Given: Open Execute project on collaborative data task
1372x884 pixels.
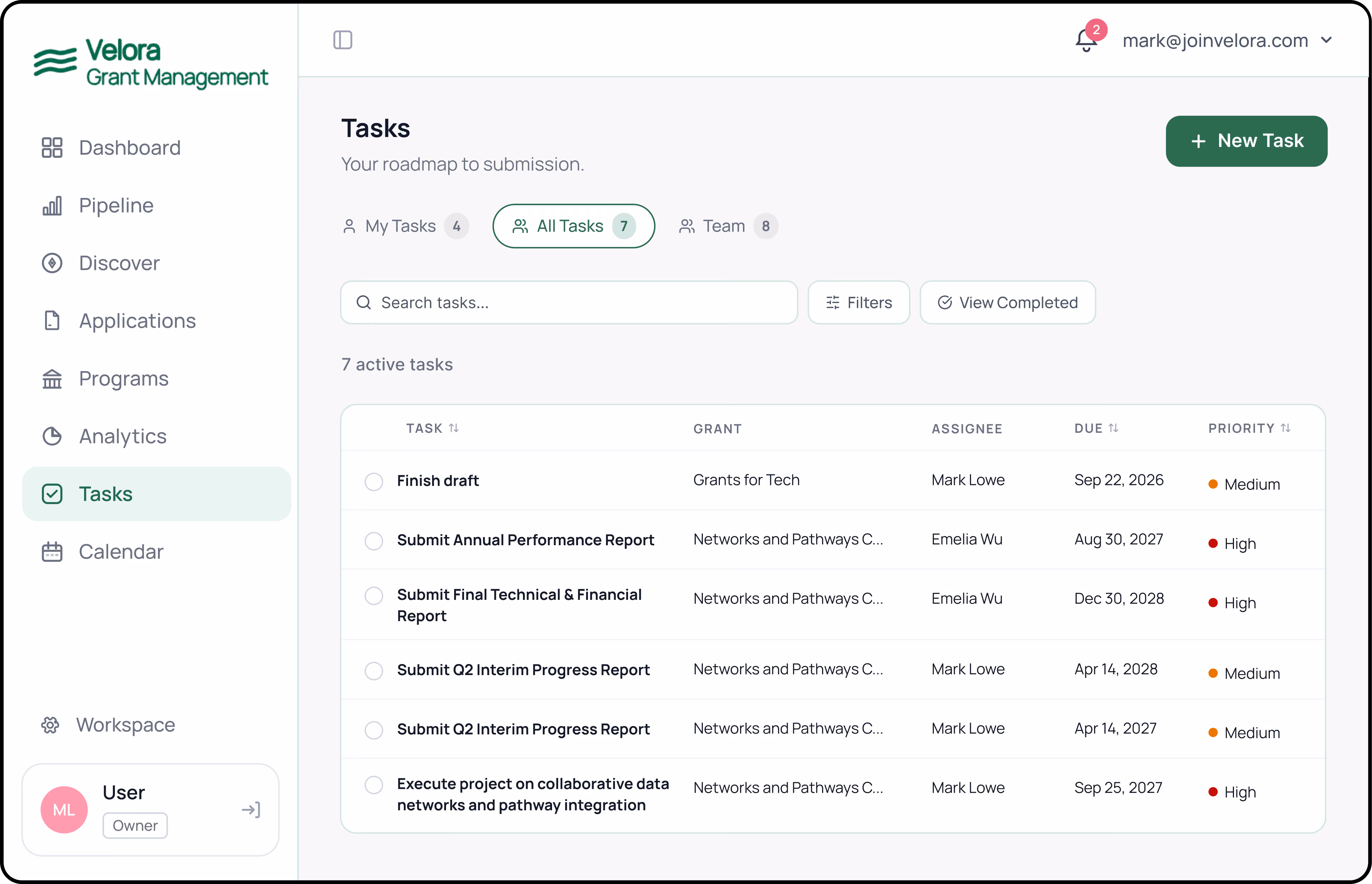Looking at the screenshot, I should pyautogui.click(x=533, y=795).
